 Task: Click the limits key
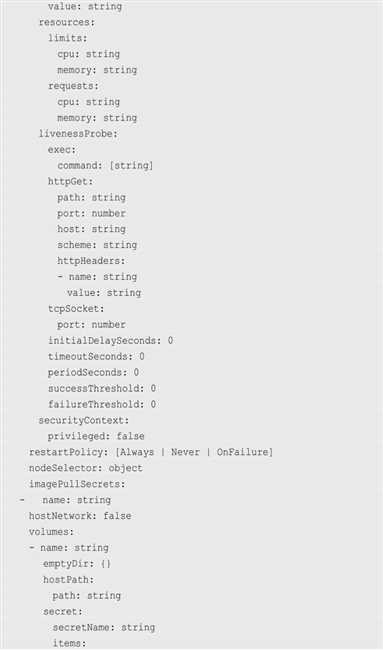(x=68, y=38)
